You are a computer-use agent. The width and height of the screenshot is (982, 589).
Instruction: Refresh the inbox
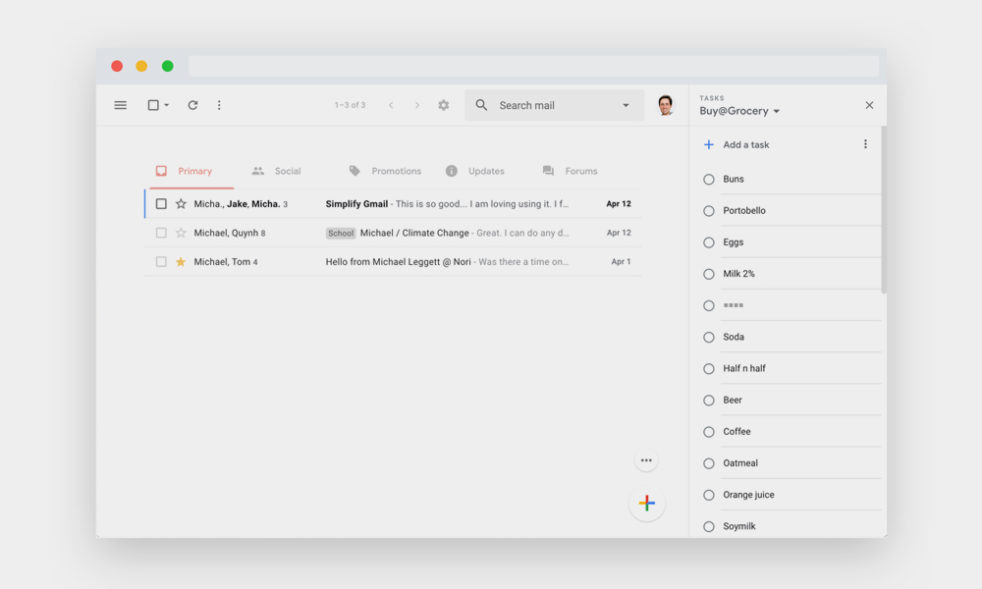(x=193, y=104)
